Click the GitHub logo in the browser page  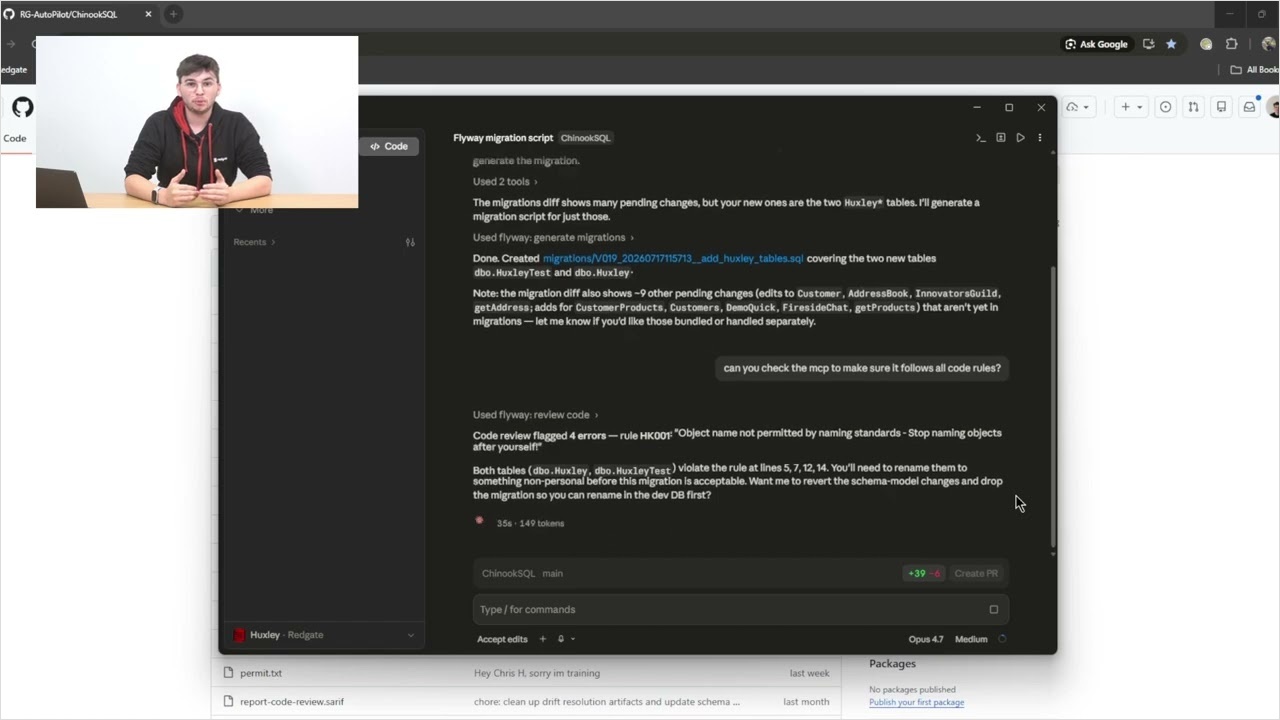point(22,107)
